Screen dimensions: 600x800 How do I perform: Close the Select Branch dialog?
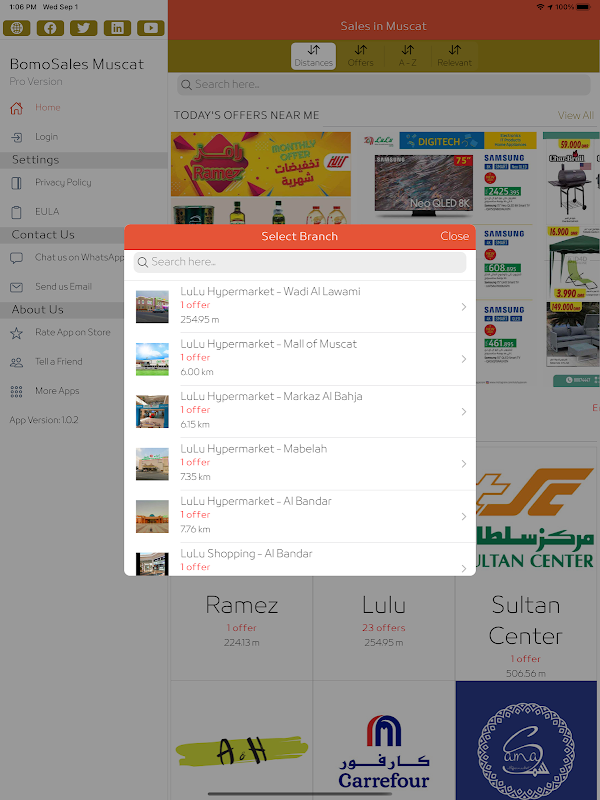(x=454, y=236)
